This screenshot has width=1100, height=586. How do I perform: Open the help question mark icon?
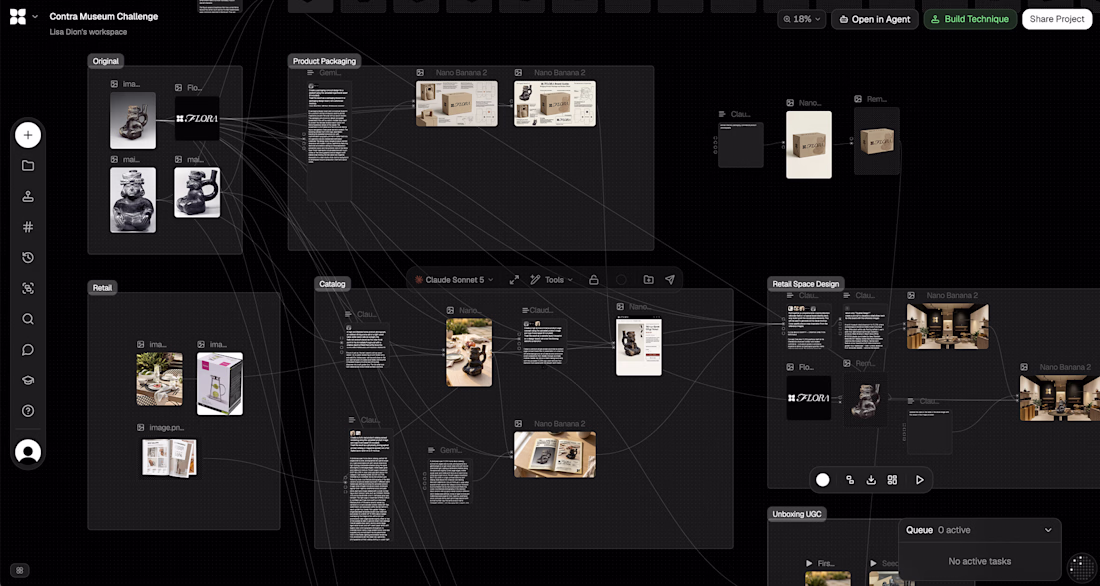tap(28, 411)
